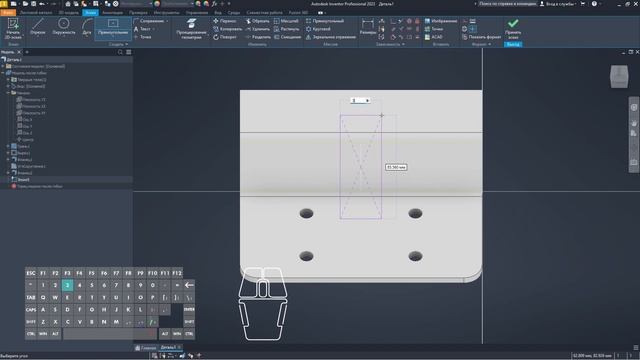The height and width of the screenshot is (360, 640).
Task: Select Ось X in the browser tree
Action: point(24,120)
